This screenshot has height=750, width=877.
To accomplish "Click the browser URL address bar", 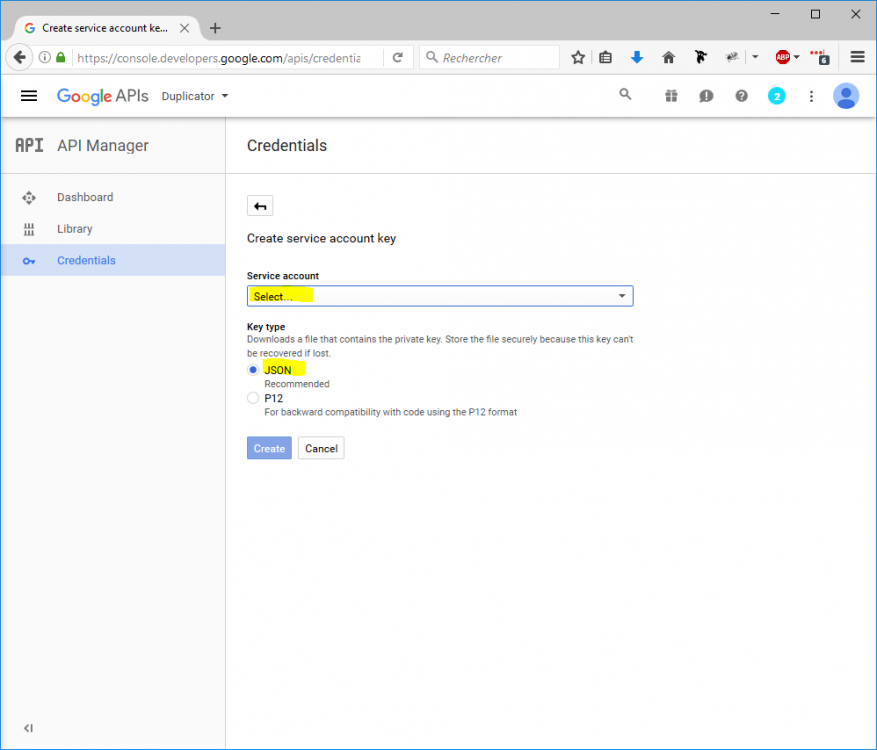I will pyautogui.click(x=228, y=58).
